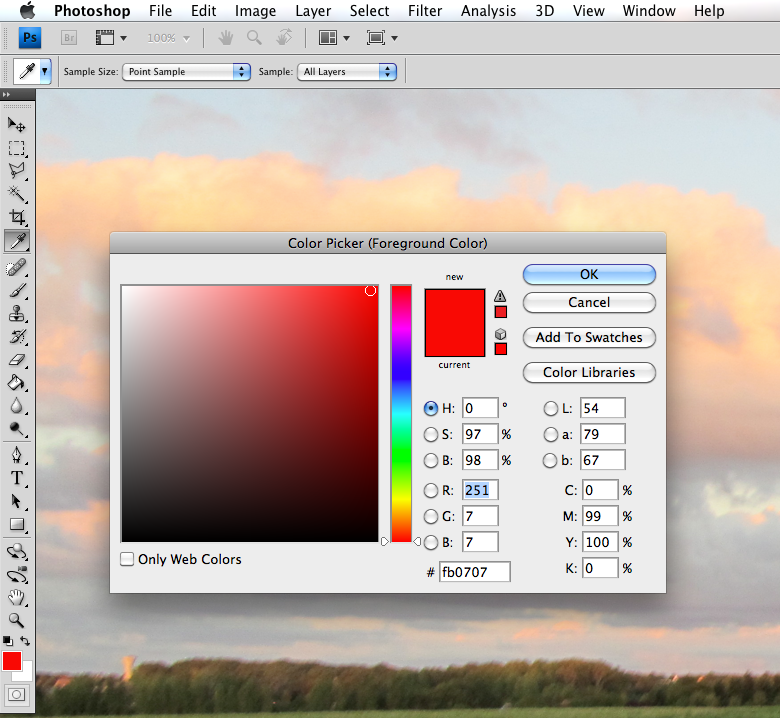Select the Move tool

click(x=16, y=124)
